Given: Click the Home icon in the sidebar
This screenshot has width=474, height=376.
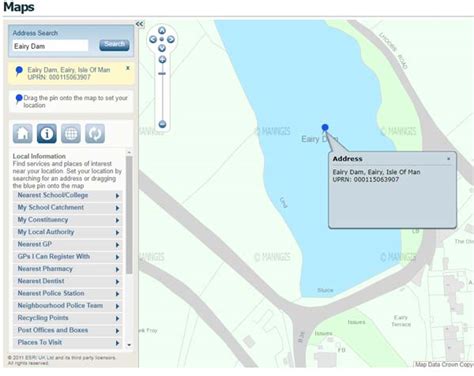Looking at the screenshot, I should click(23, 133).
